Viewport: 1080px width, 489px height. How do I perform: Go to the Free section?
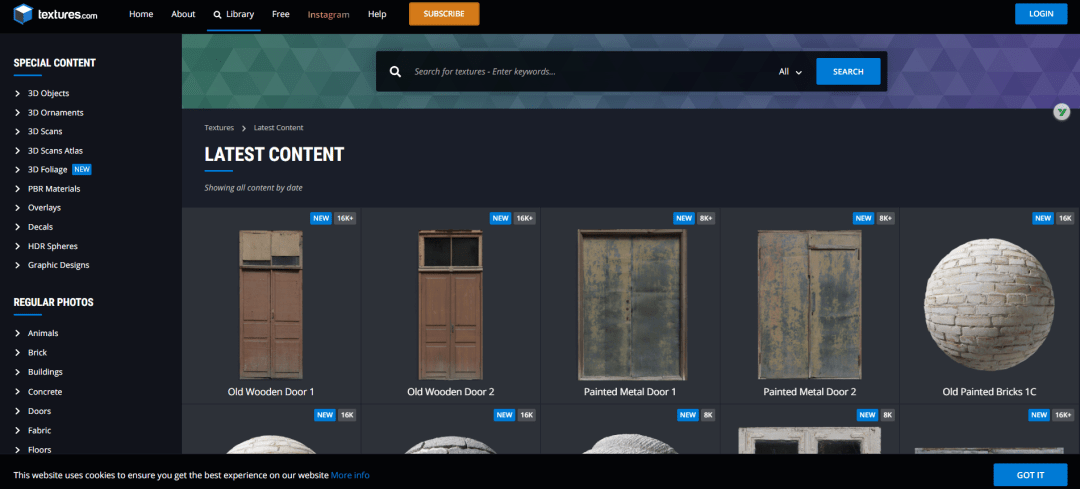tap(280, 14)
